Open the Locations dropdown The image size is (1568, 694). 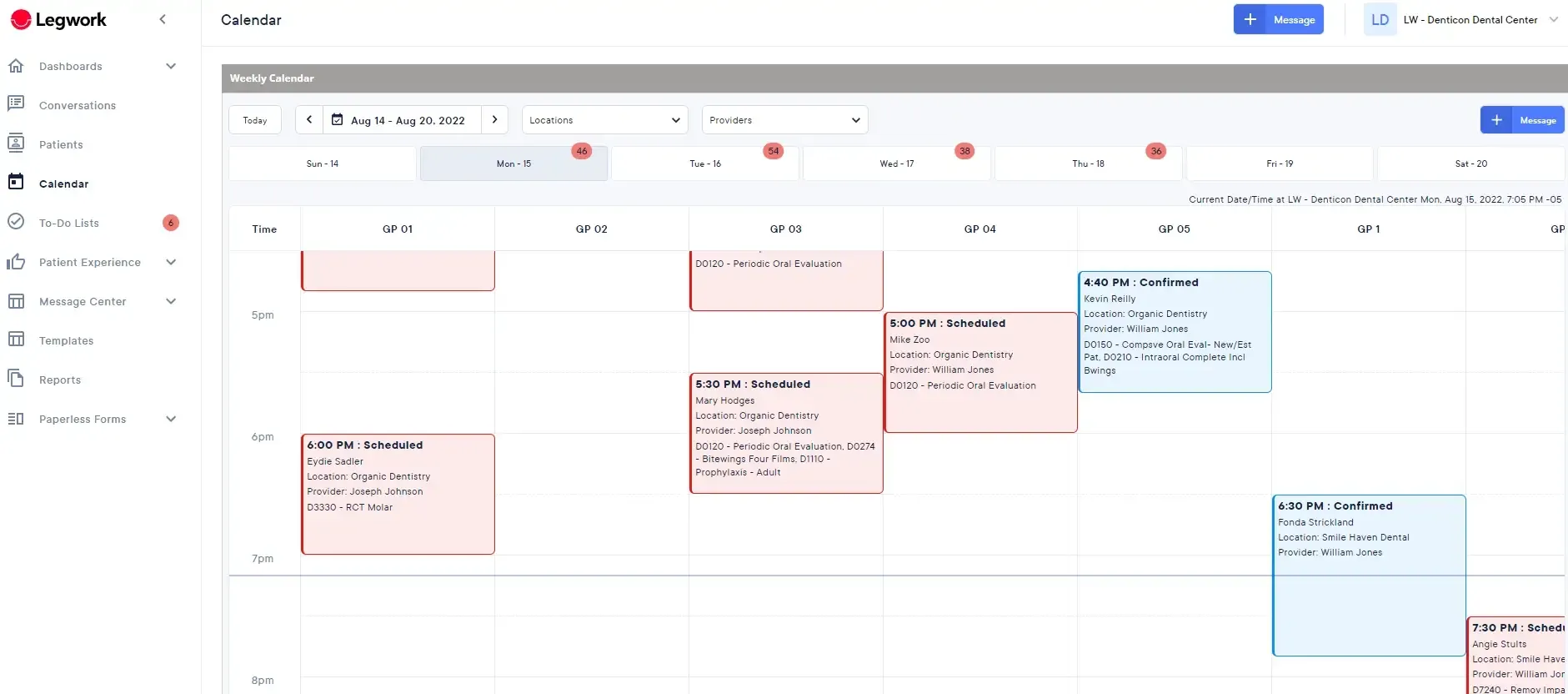coord(604,119)
